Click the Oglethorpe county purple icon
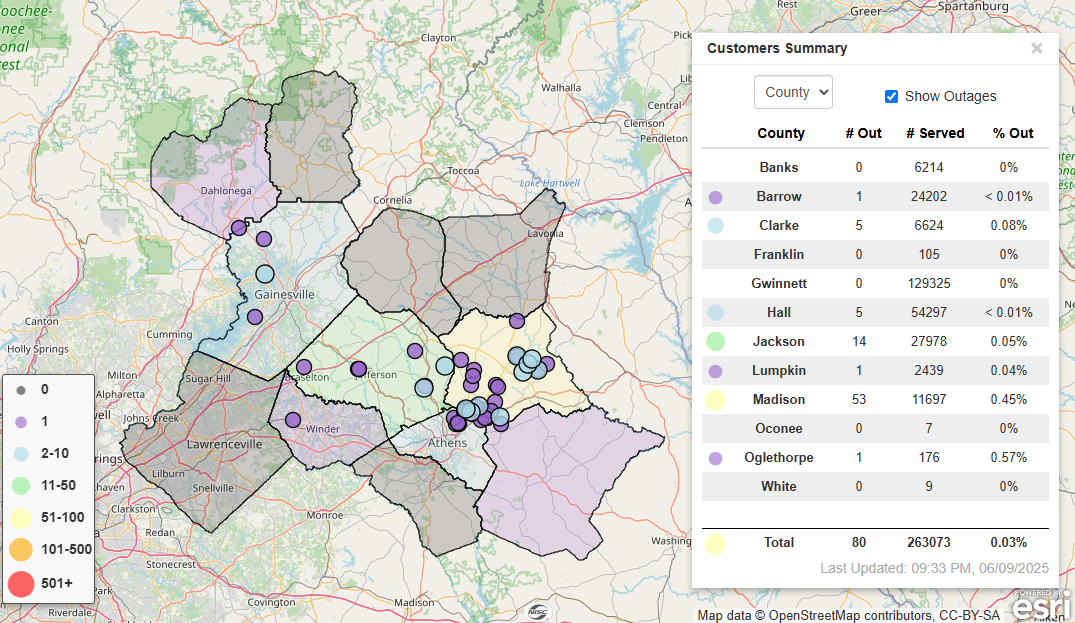Screen dimensions: 1075x623 click(x=715, y=458)
